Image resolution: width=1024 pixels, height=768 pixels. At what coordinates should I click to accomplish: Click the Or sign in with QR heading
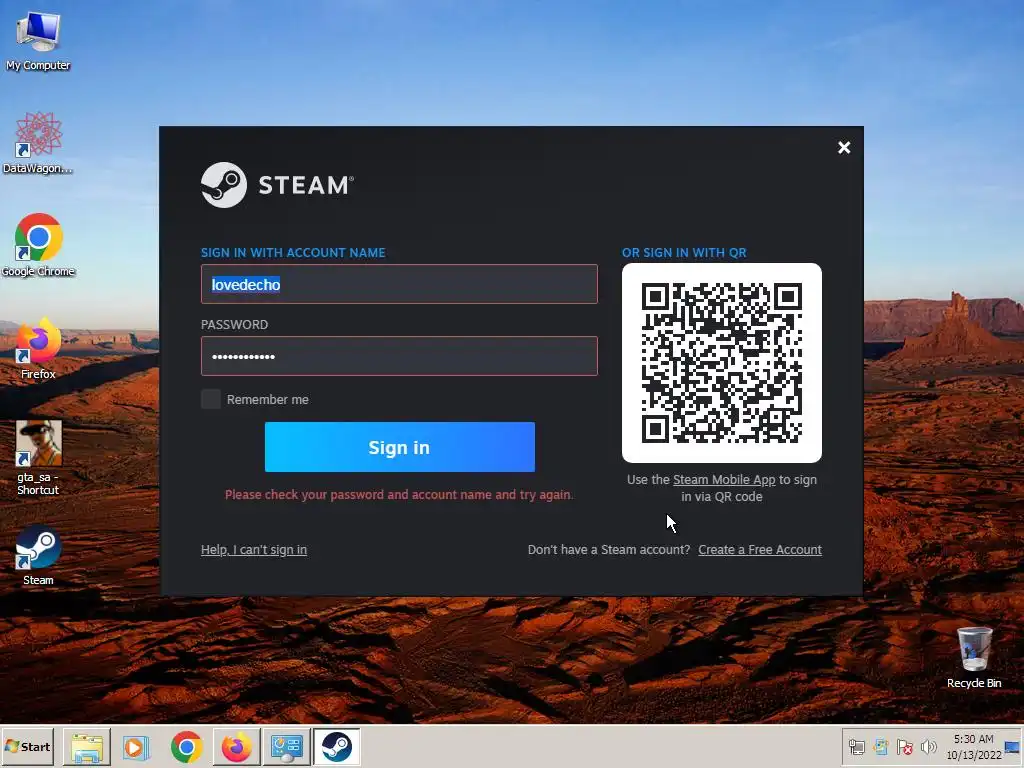click(x=684, y=253)
